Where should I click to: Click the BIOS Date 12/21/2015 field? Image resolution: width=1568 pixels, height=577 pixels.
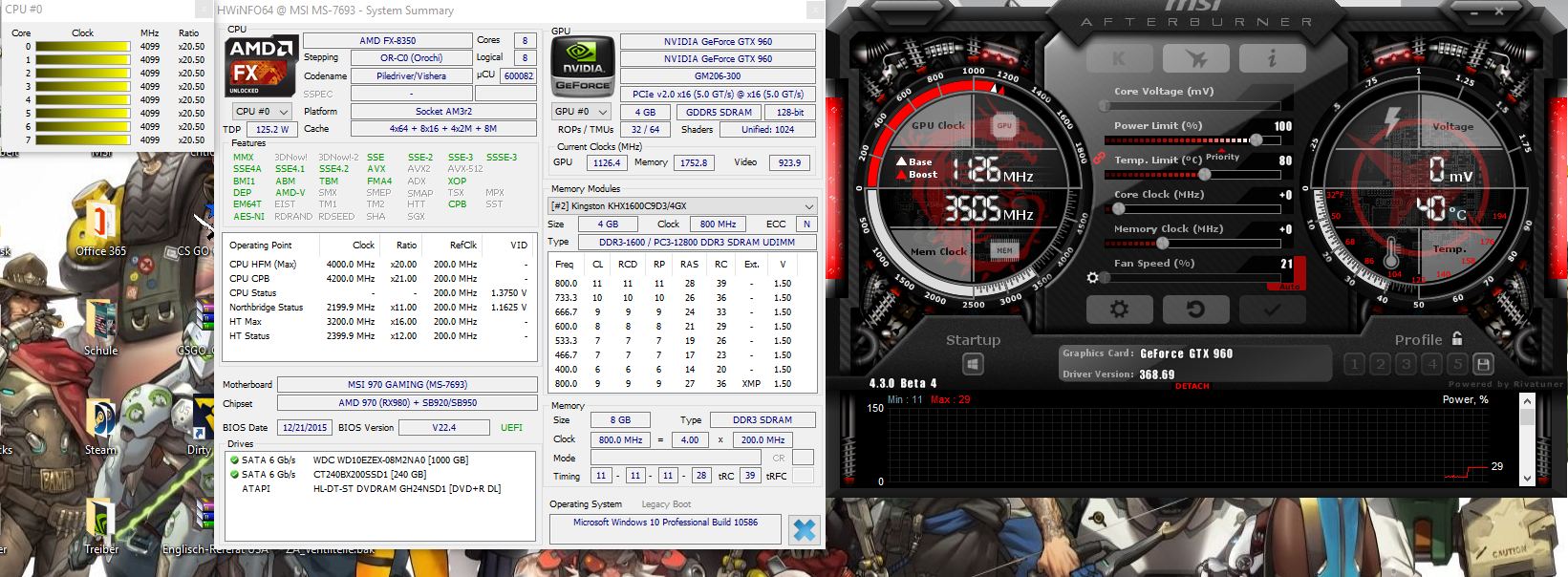304,428
